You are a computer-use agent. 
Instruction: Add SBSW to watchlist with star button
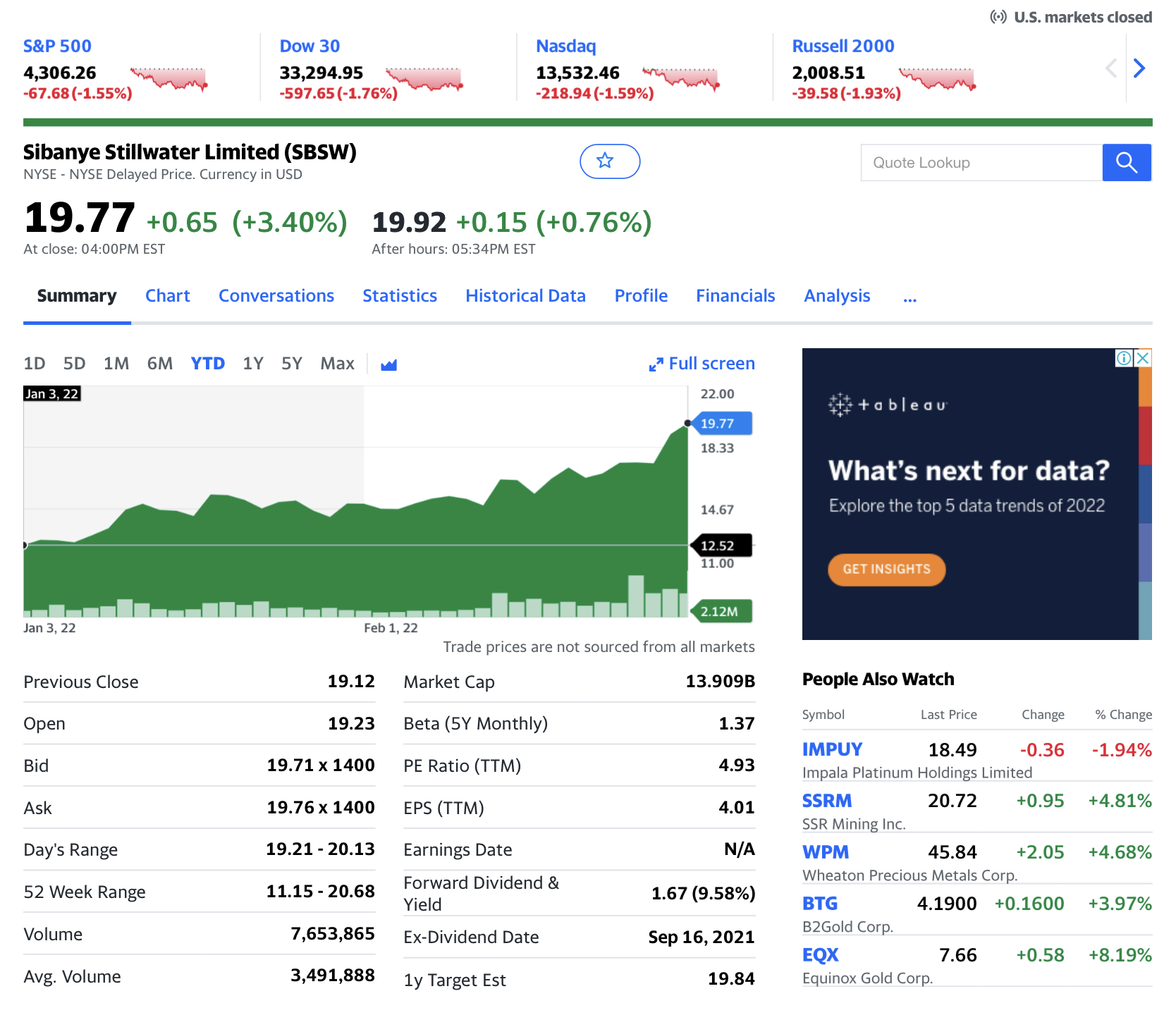point(610,161)
